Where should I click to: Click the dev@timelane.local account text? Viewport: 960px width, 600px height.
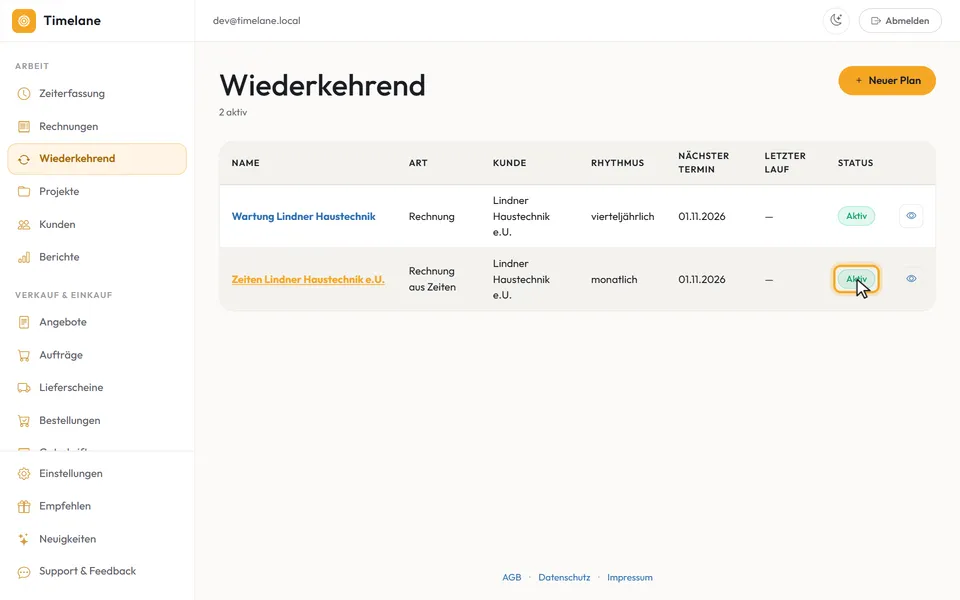pos(257,20)
